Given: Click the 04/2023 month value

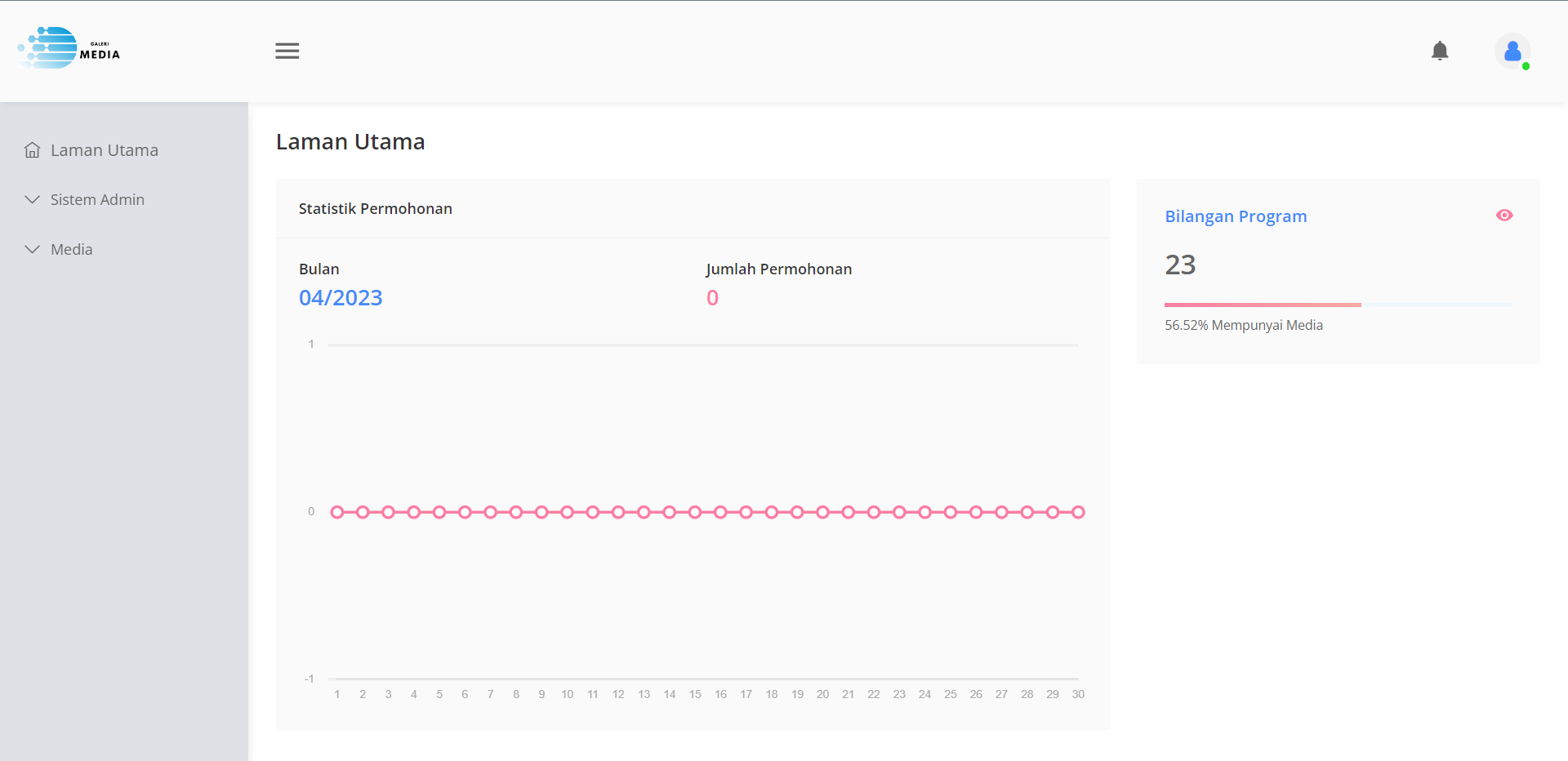Looking at the screenshot, I should 341,298.
